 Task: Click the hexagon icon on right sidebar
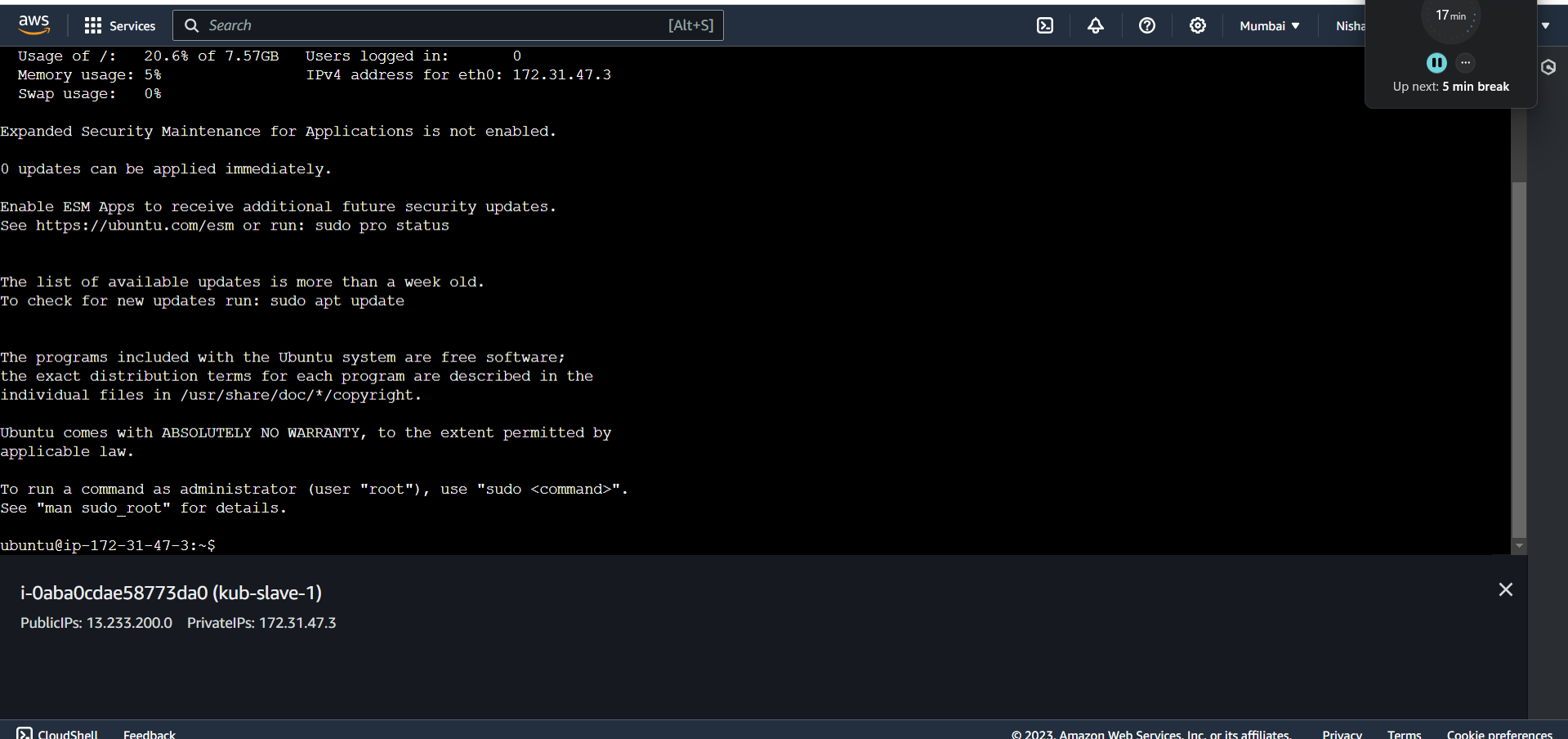pos(1548,67)
